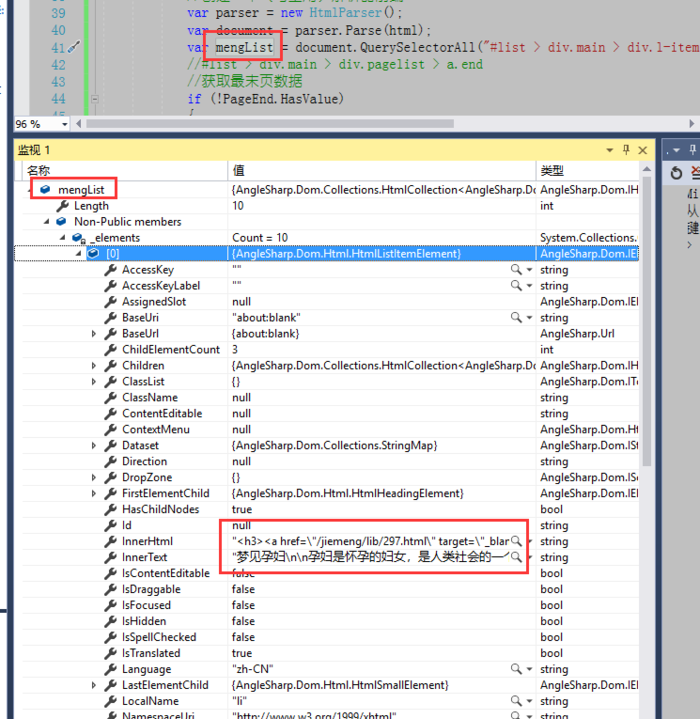The height and width of the screenshot is (719, 700).
Task: Expand the DropZone node
Action: pos(94,477)
